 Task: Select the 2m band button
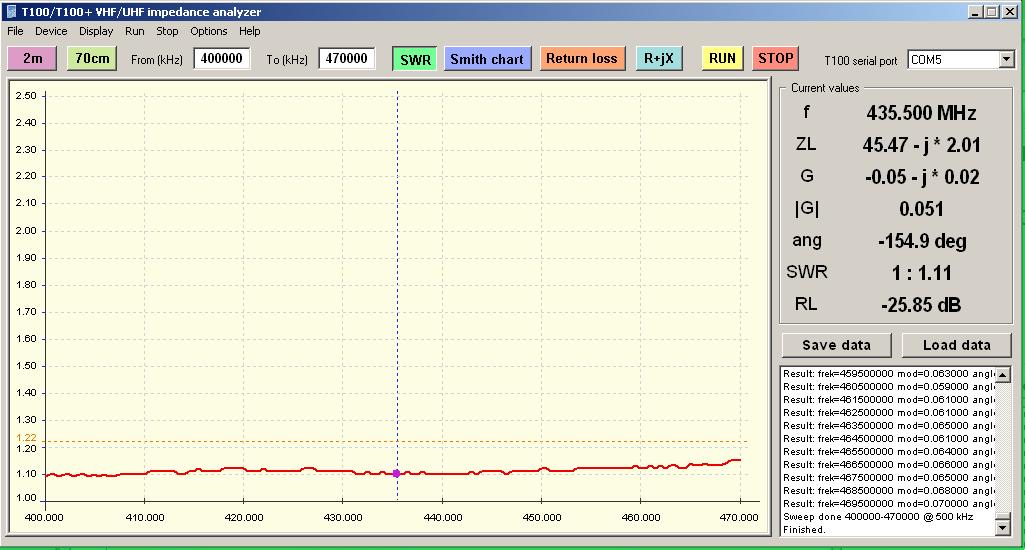pyautogui.click(x=32, y=59)
